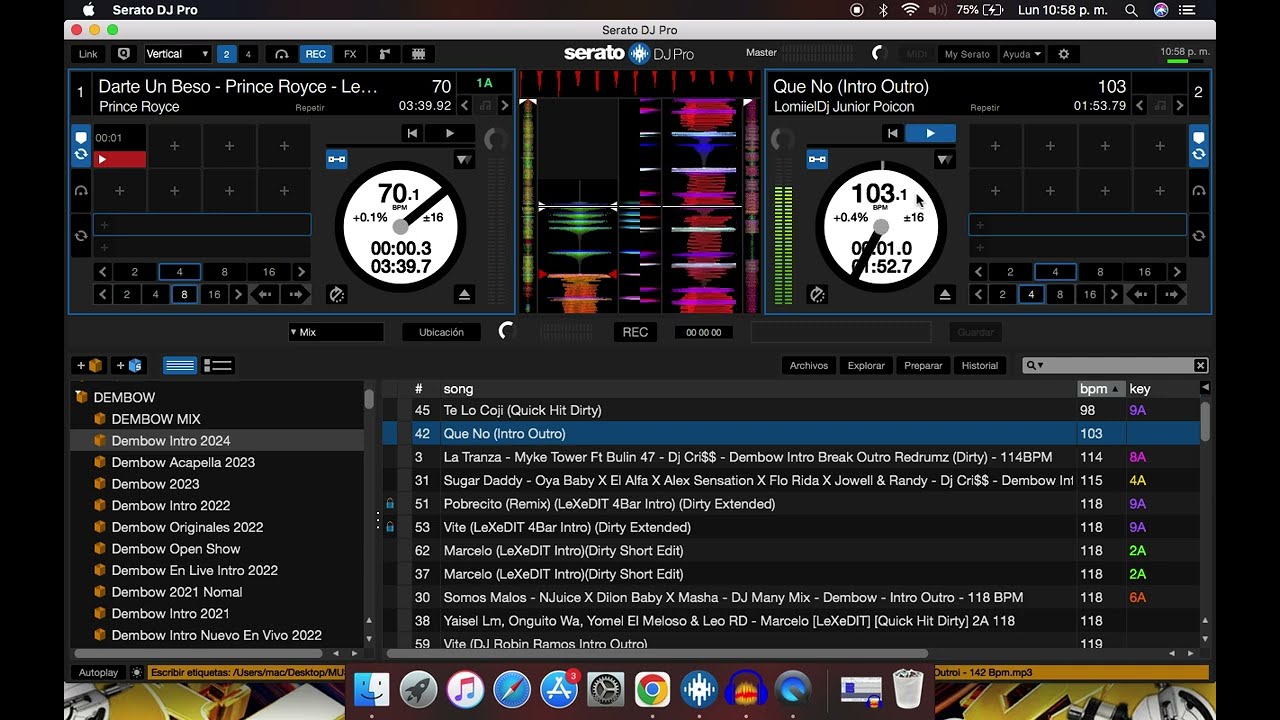Toggle Repetir on deck 2
Image resolution: width=1280 pixels, height=720 pixels.
(985, 108)
